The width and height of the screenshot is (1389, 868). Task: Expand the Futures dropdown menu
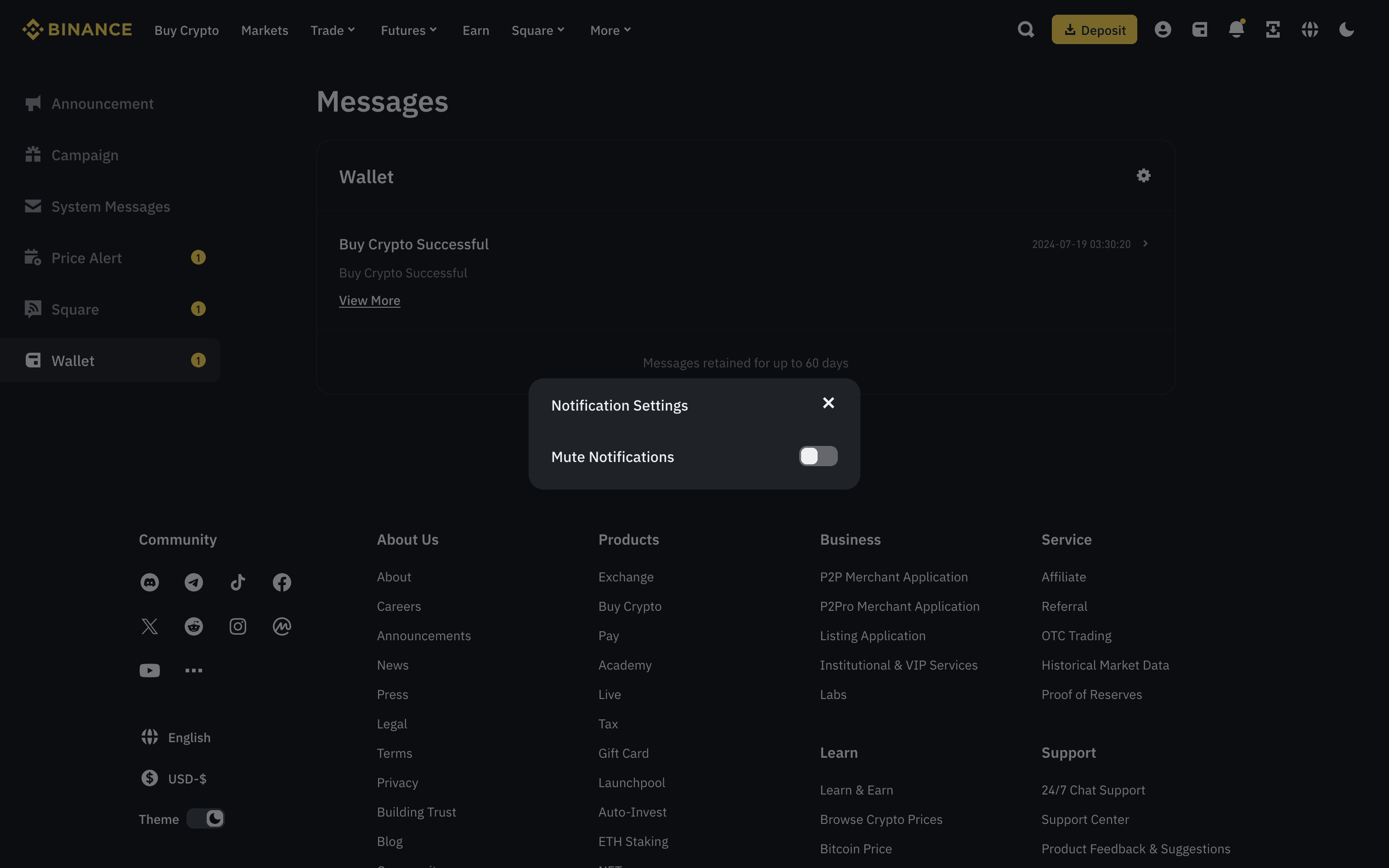tap(409, 30)
